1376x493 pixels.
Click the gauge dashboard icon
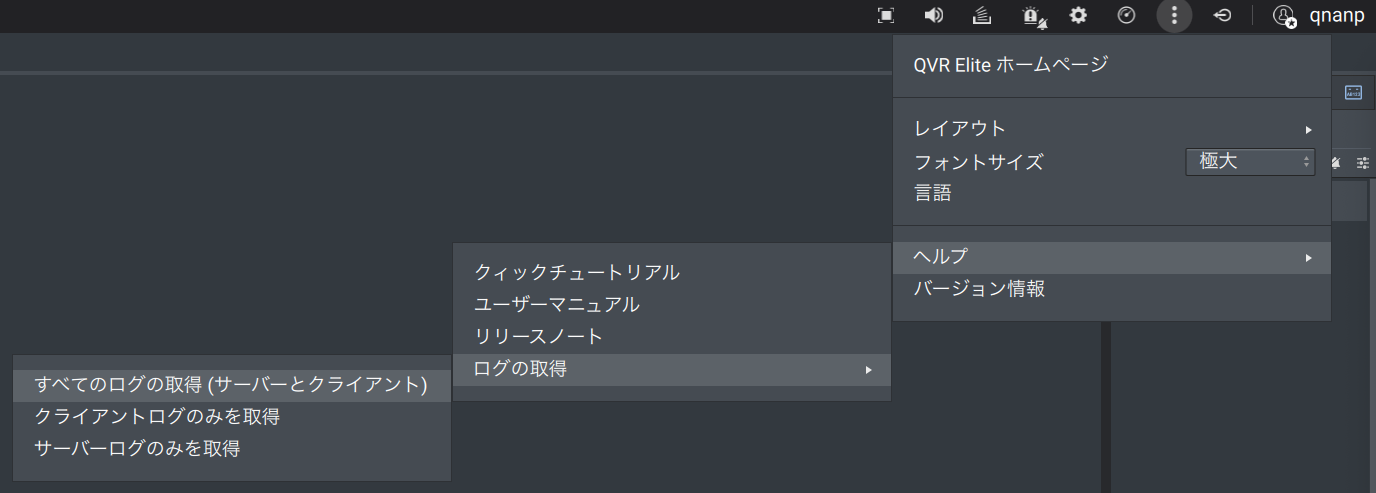[1126, 15]
